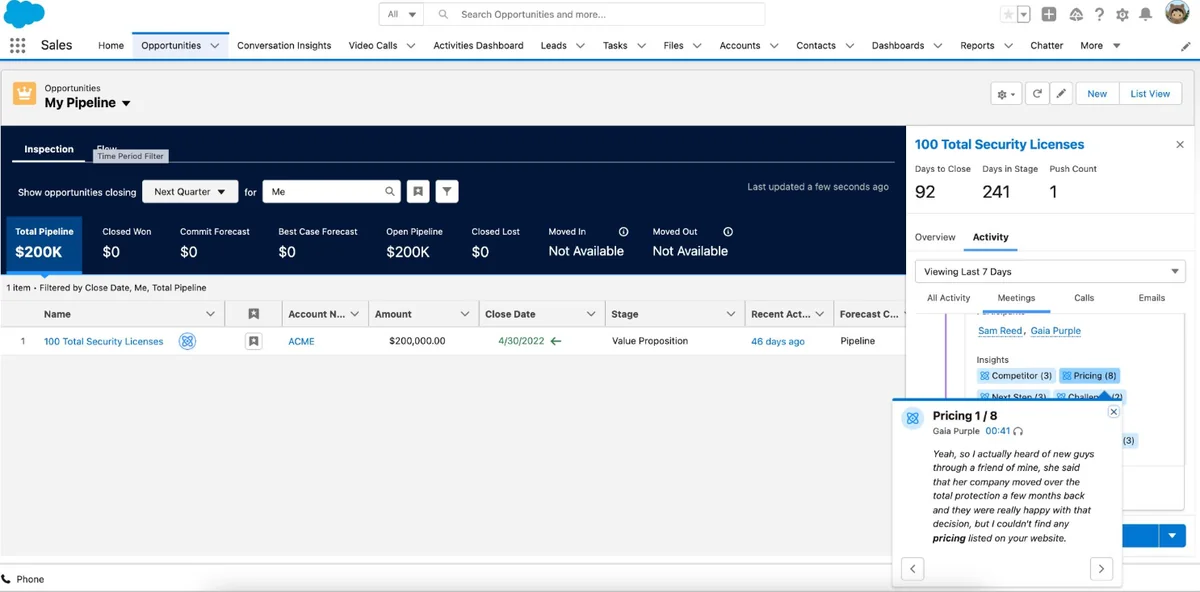This screenshot has height=592, width=1200.
Task: Open the My Pipeline view switcher
Action: pyautogui.click(x=126, y=104)
